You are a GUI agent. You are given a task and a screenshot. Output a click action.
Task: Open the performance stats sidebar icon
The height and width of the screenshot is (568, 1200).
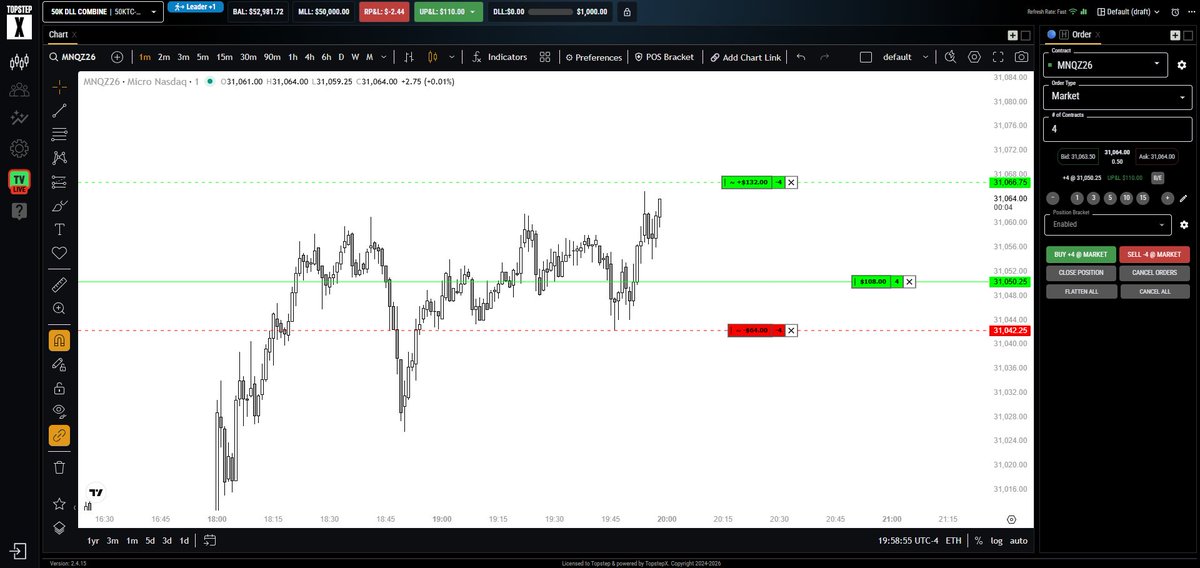coord(19,119)
